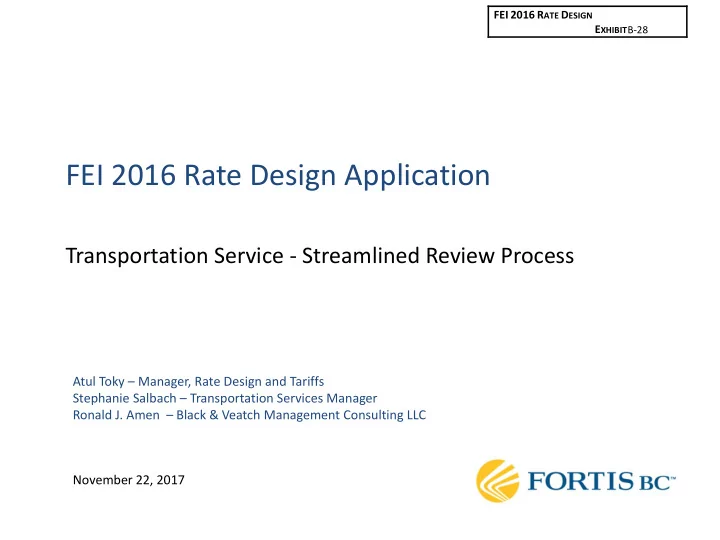Screen dimensions: 720x540
Task: Select the "Exhibit B-28" label
Action: (x=621, y=29)
